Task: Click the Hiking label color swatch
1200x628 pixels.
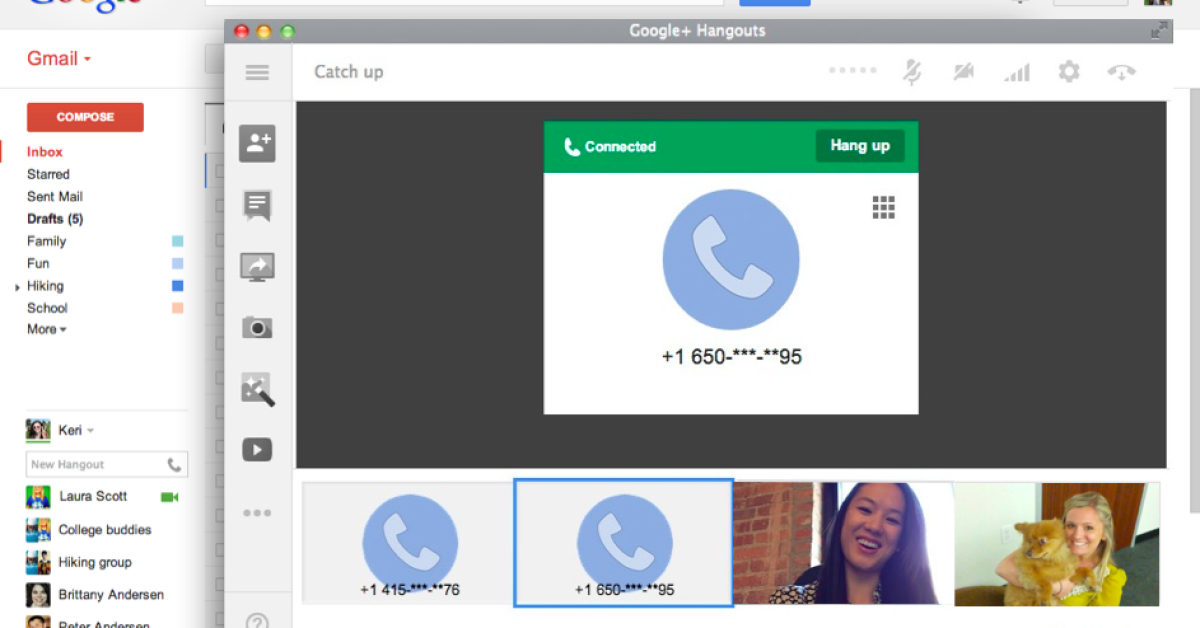Action: click(x=178, y=286)
